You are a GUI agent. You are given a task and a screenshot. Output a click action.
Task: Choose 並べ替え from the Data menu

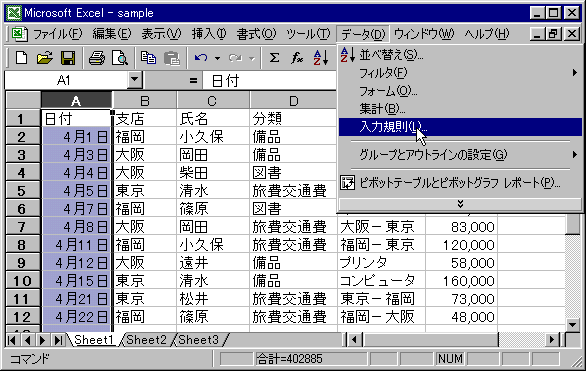460,55
